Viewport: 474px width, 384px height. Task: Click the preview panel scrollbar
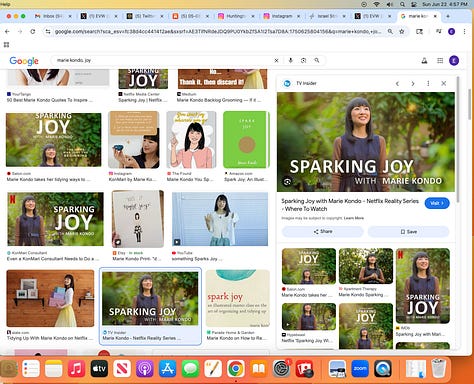(458, 140)
